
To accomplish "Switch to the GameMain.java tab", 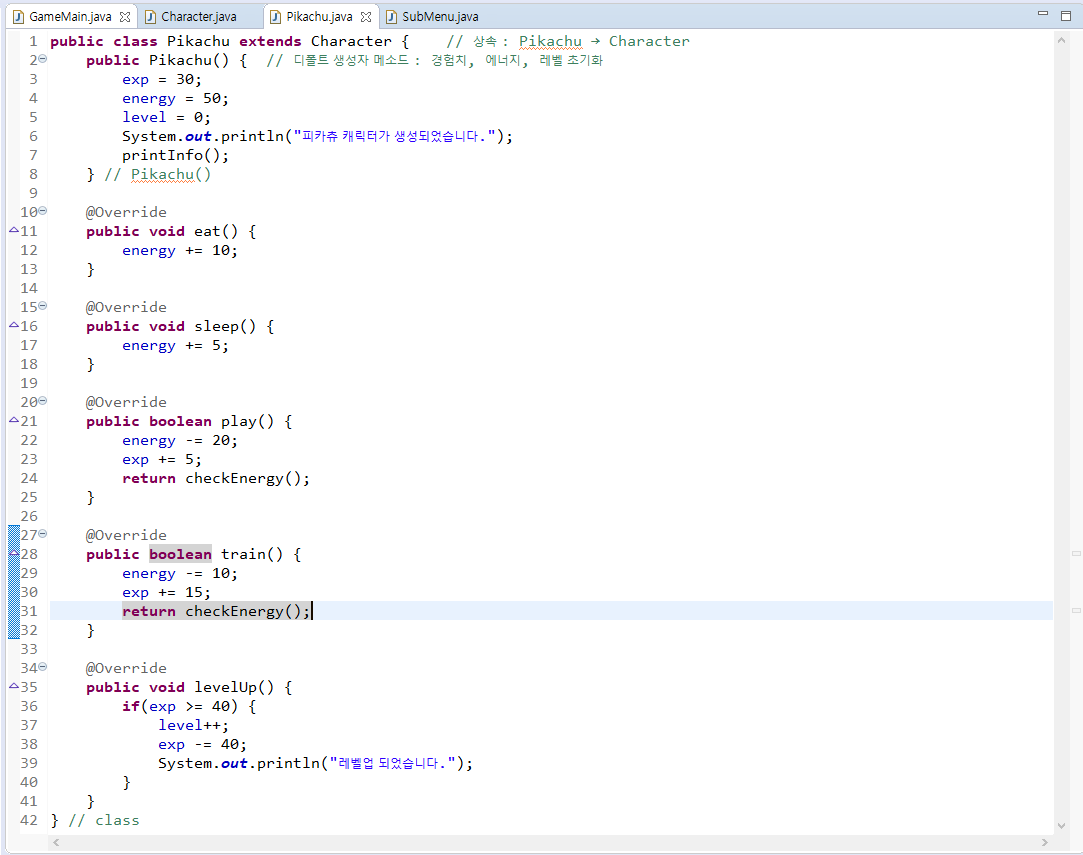I will pos(70,17).
